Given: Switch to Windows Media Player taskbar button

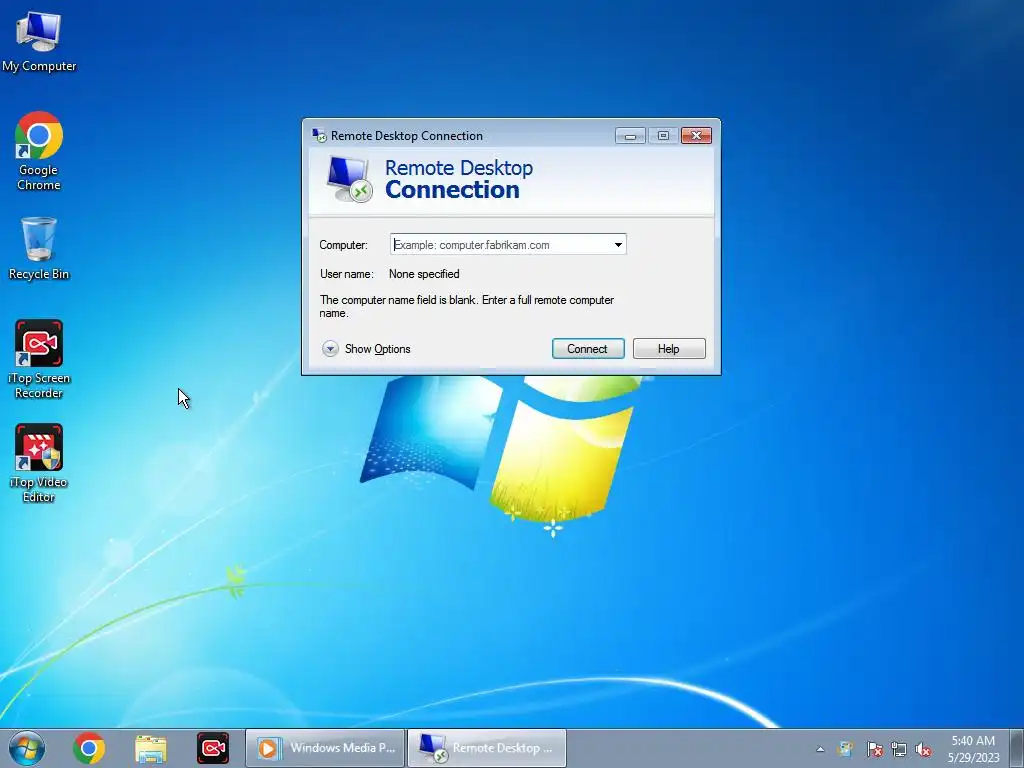Looking at the screenshot, I should point(325,748).
